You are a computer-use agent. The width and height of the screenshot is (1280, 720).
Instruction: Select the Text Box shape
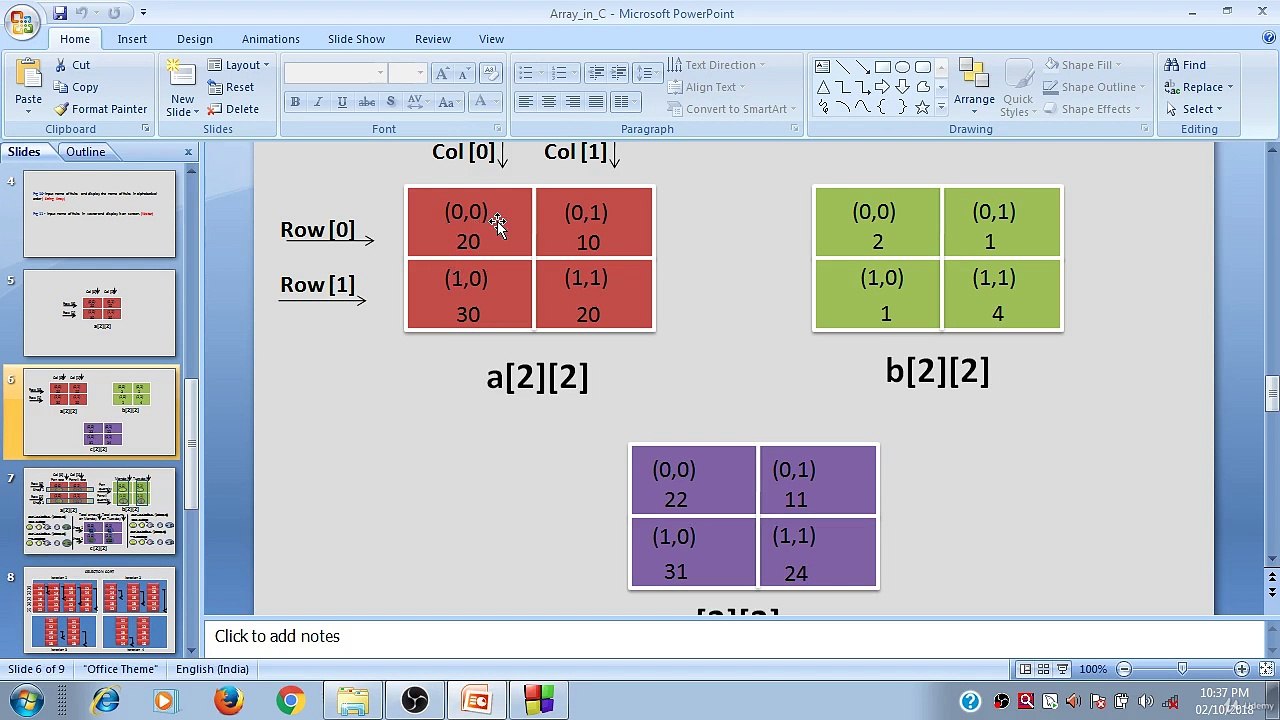click(822, 67)
